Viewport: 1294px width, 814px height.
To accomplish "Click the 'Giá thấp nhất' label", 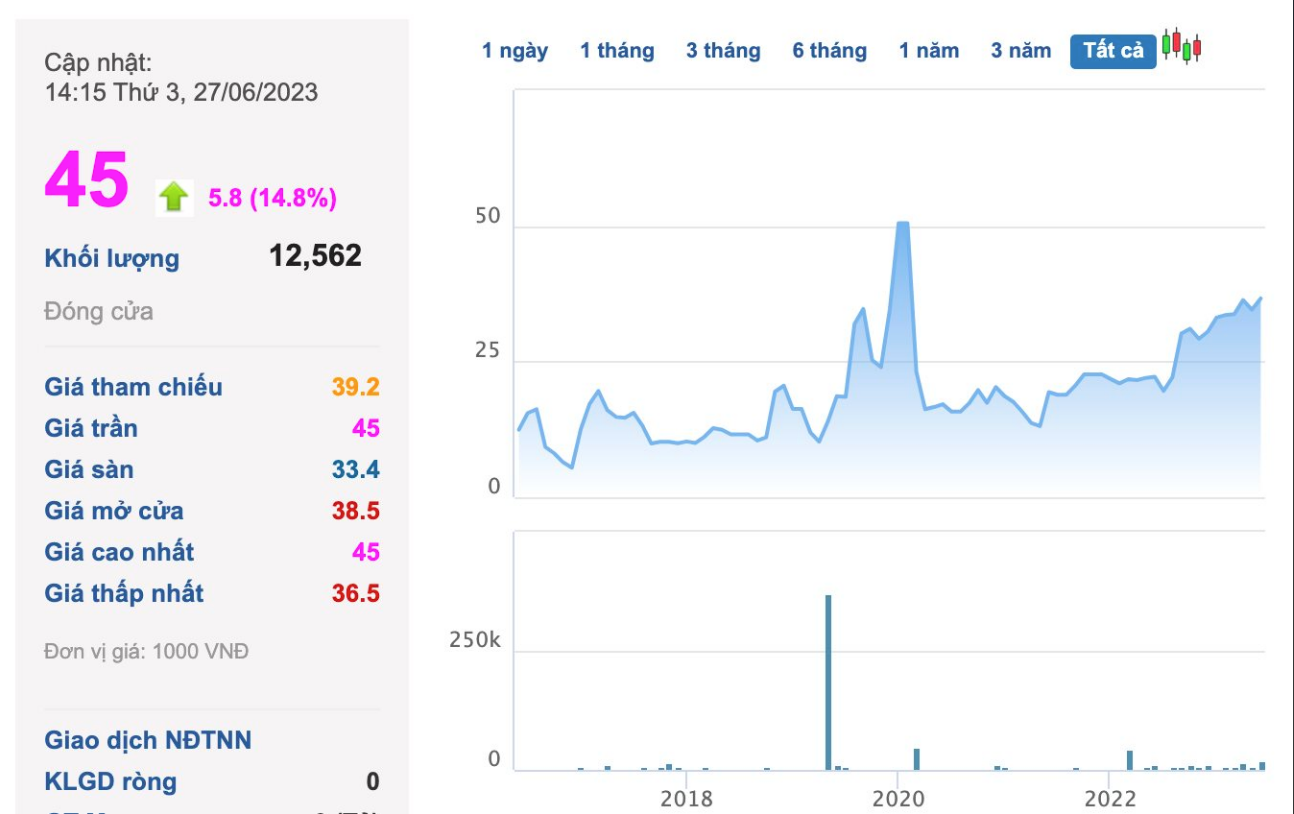I will click(x=124, y=593).
